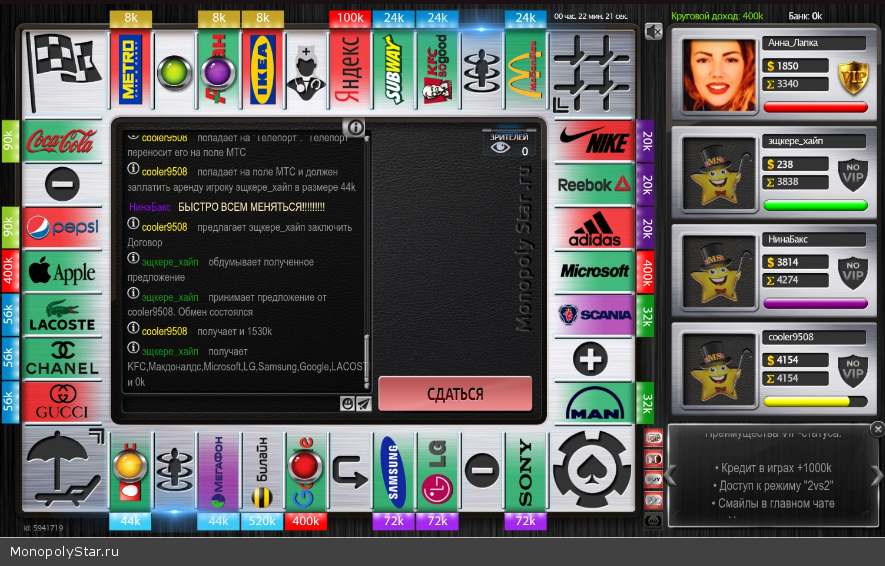The image size is (885, 566).
Task: Select the Nike property cell
Action: [x=594, y=140]
